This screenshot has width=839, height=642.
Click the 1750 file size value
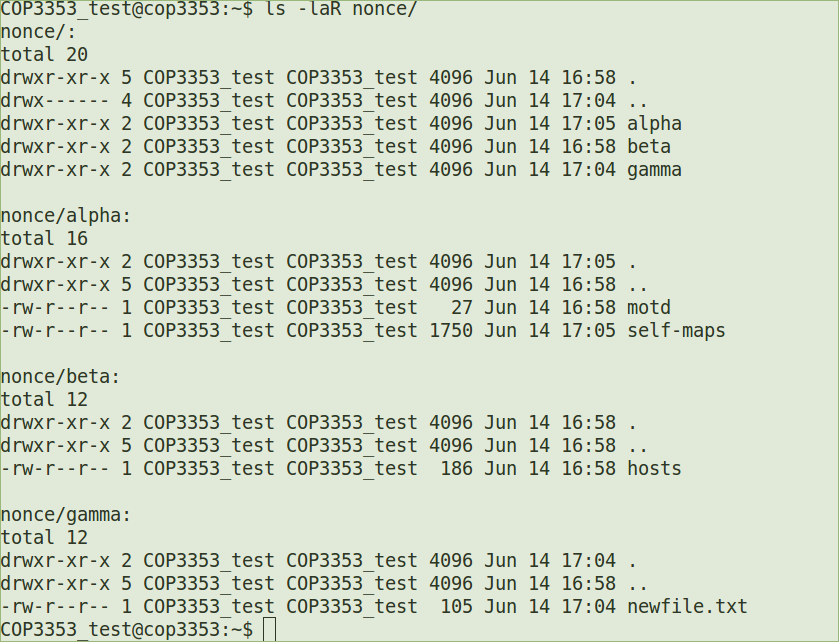point(451,331)
